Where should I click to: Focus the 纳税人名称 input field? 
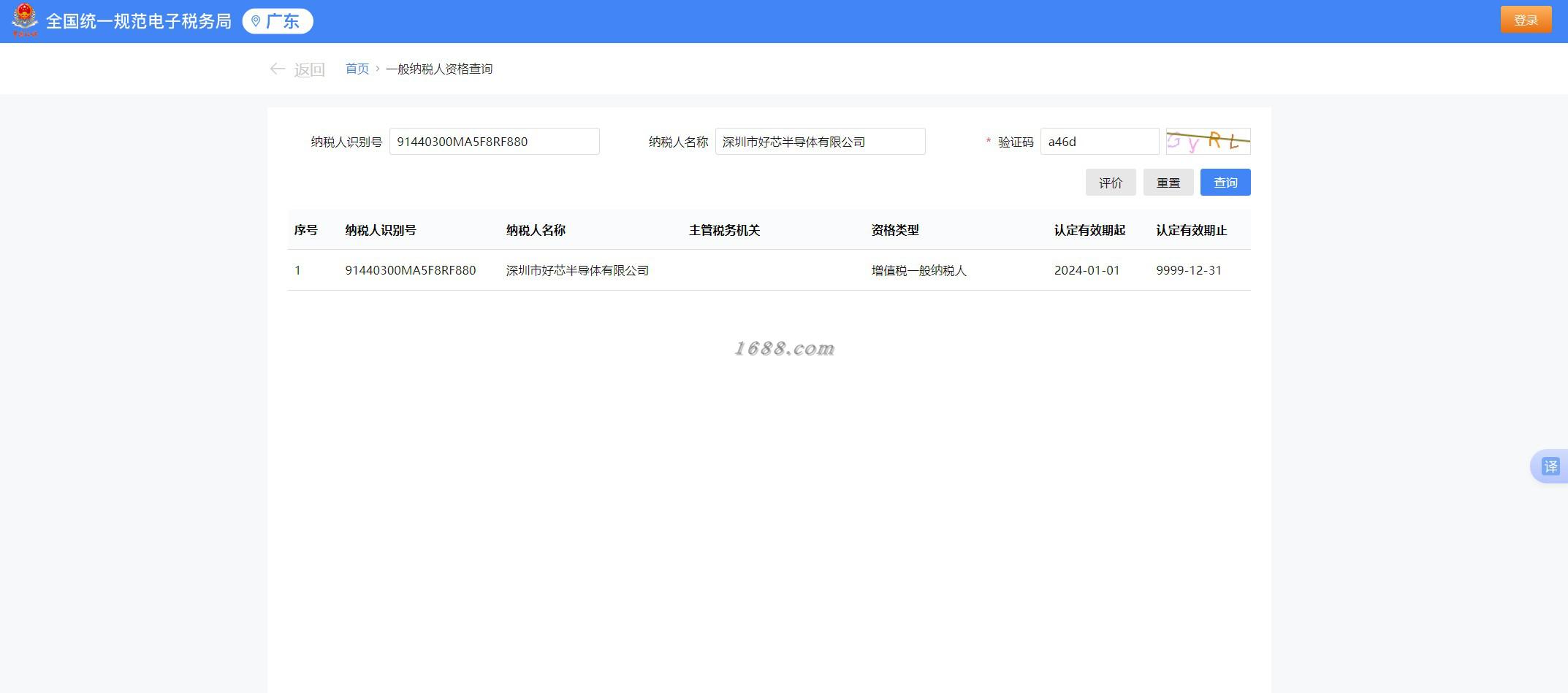[821, 142]
